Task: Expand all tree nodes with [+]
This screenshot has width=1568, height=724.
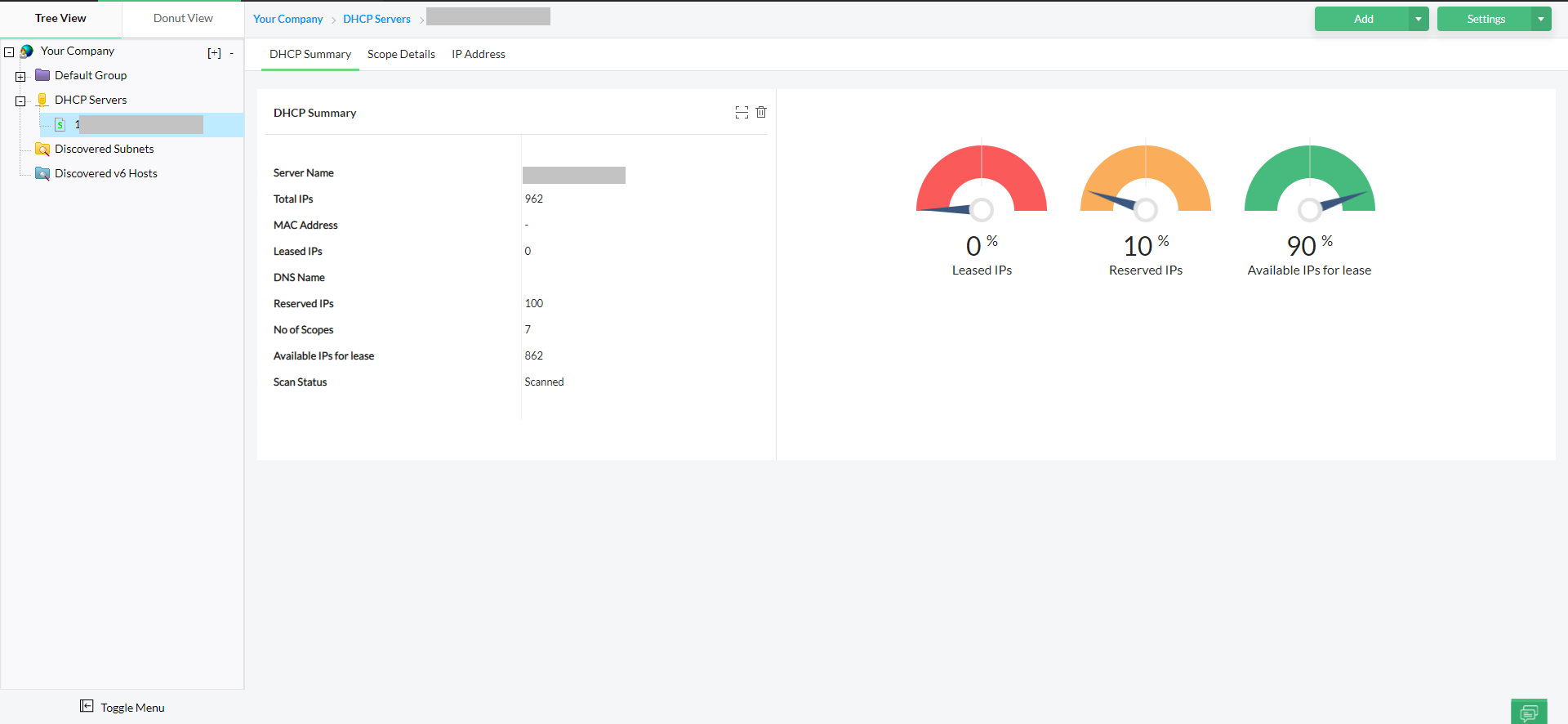Action: (214, 53)
